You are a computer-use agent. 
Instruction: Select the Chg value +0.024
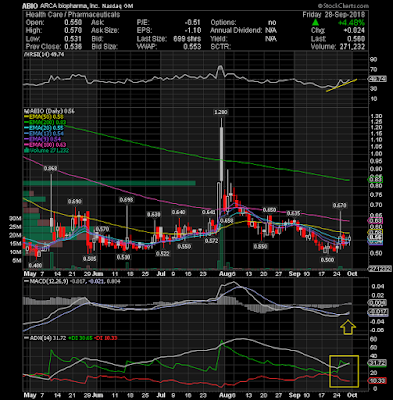354,31
